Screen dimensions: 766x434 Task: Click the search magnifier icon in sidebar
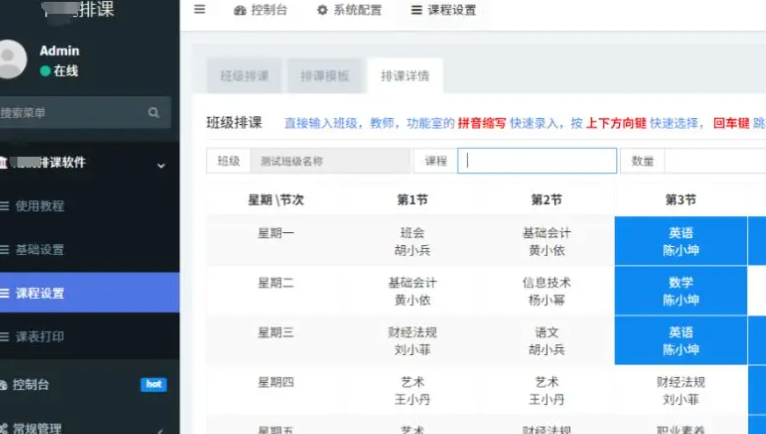(x=154, y=113)
